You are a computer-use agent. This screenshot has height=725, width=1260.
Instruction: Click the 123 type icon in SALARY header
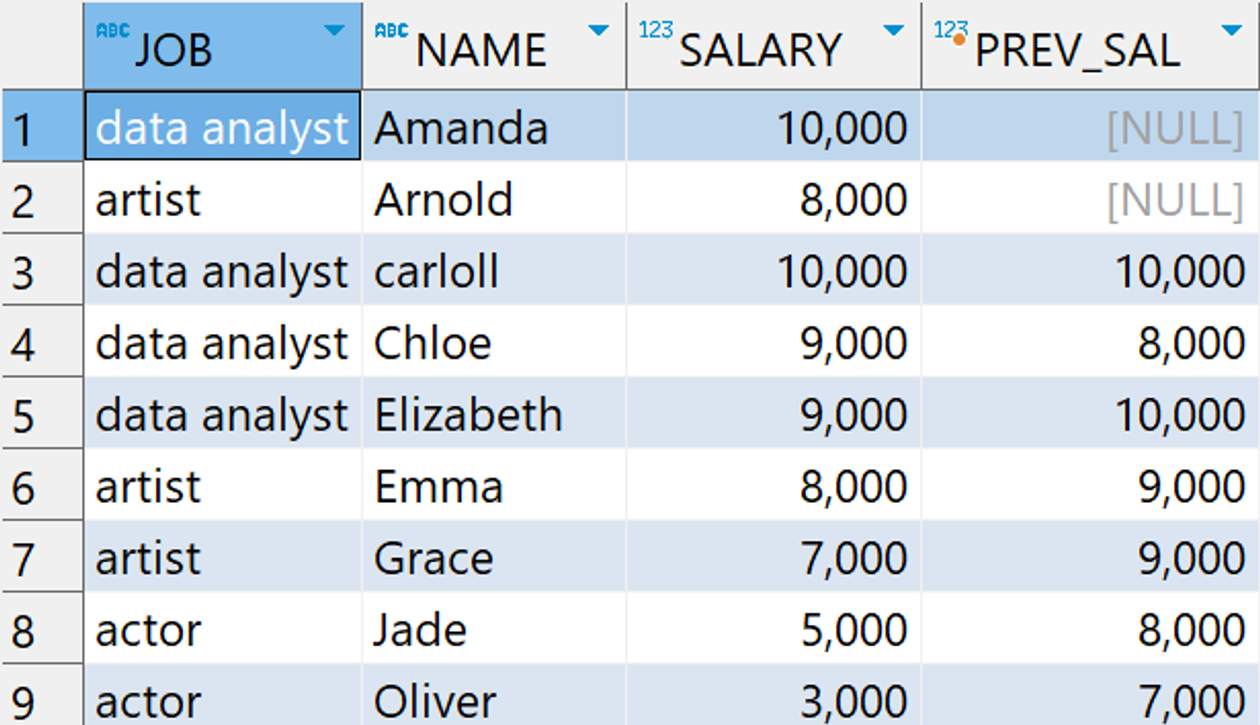[x=655, y=30]
